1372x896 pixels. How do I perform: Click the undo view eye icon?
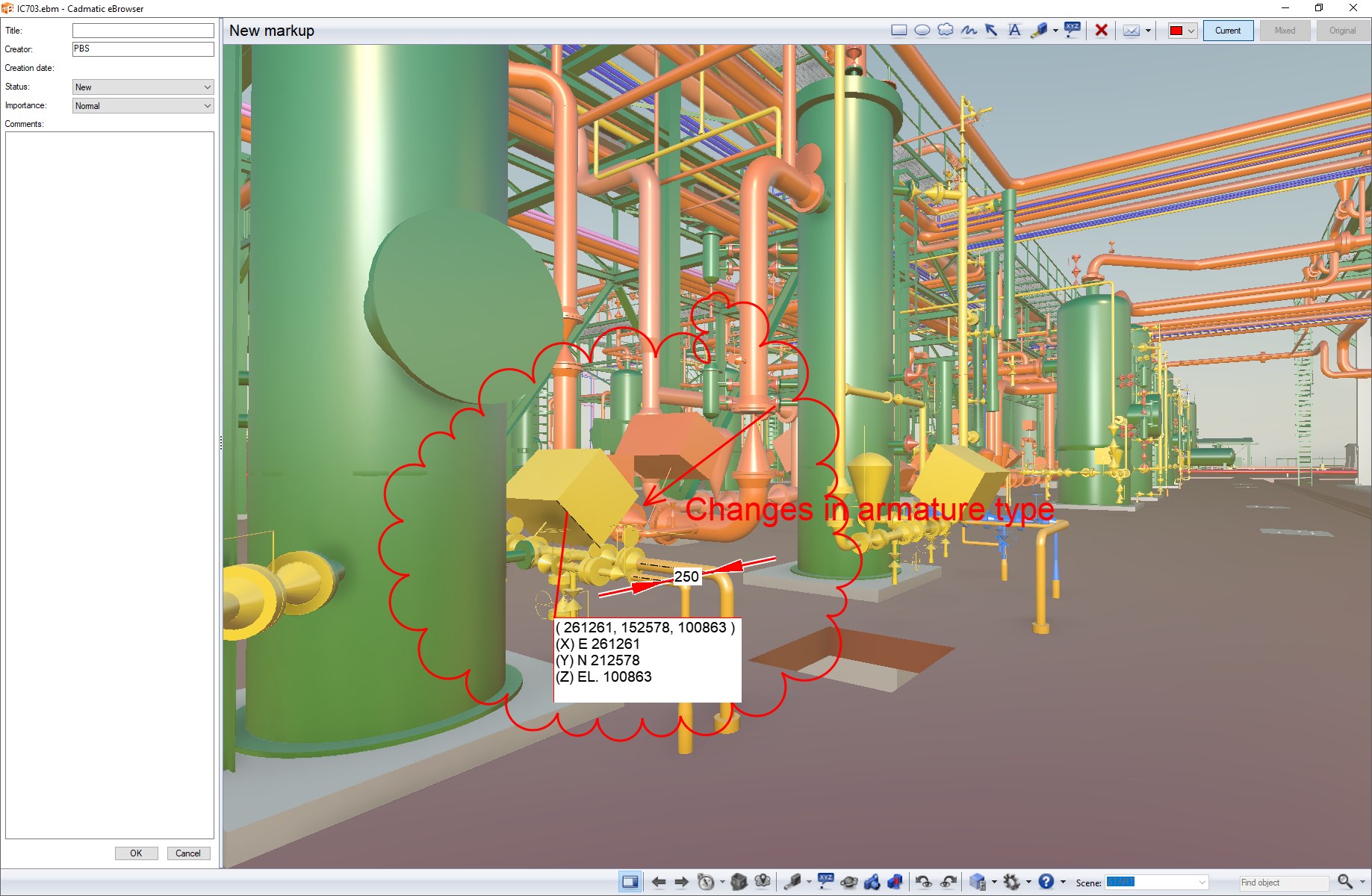pyautogui.click(x=924, y=882)
